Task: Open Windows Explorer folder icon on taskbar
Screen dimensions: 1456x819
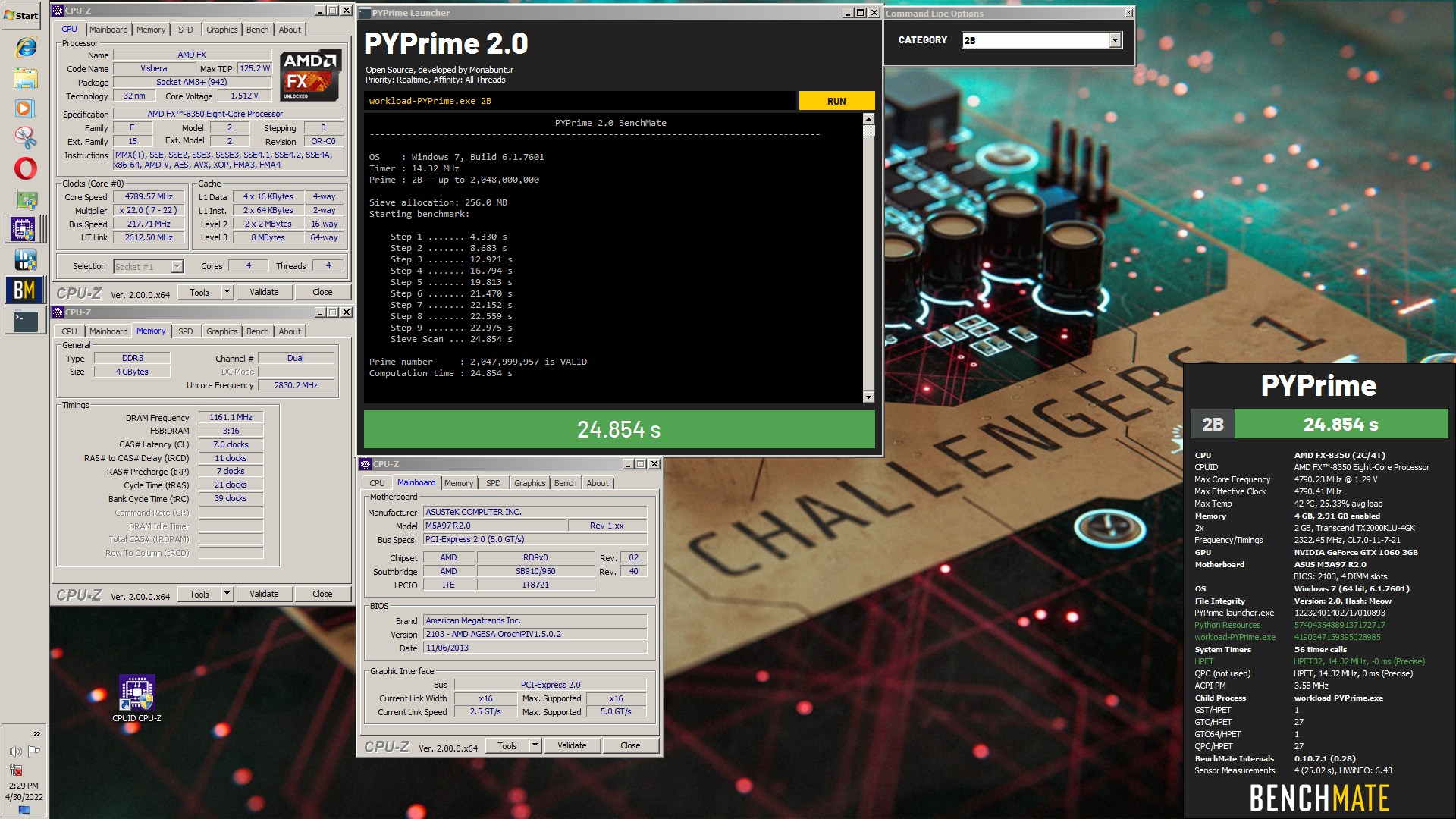Action: click(x=26, y=78)
